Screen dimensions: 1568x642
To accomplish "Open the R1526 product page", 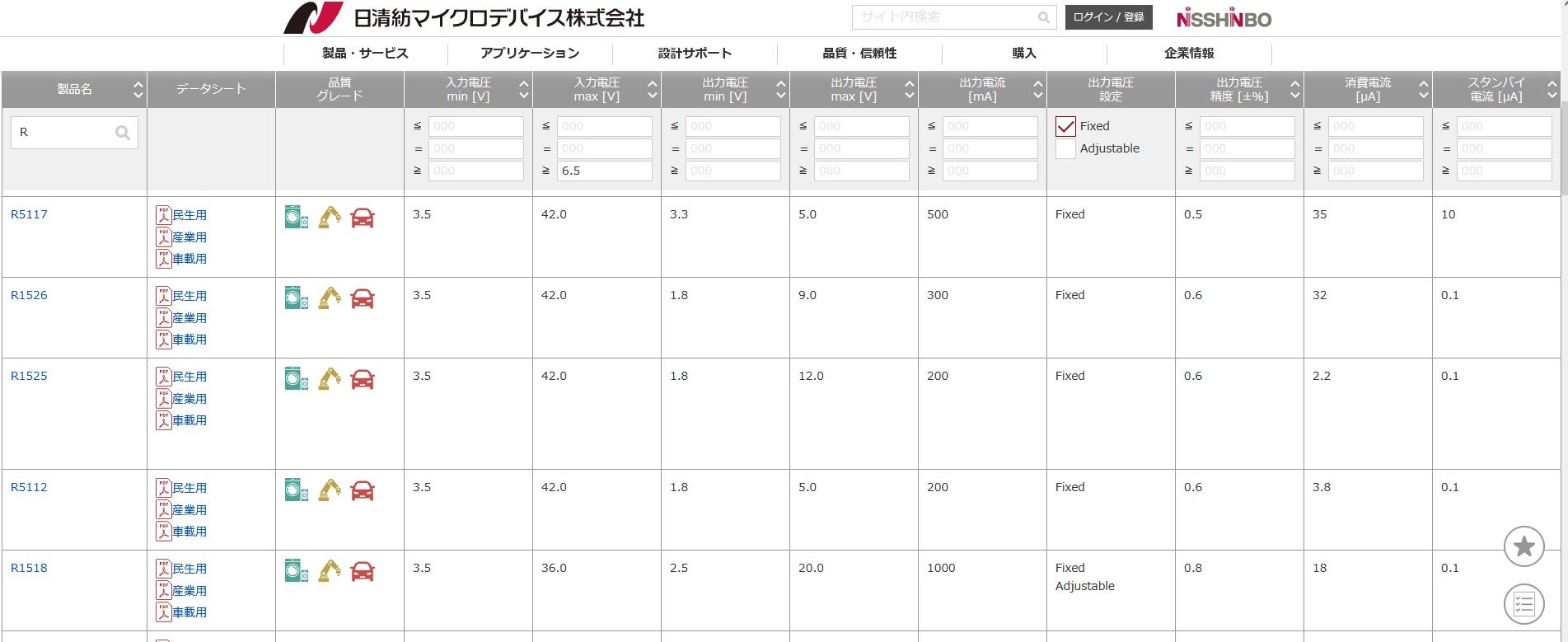I will [x=29, y=295].
